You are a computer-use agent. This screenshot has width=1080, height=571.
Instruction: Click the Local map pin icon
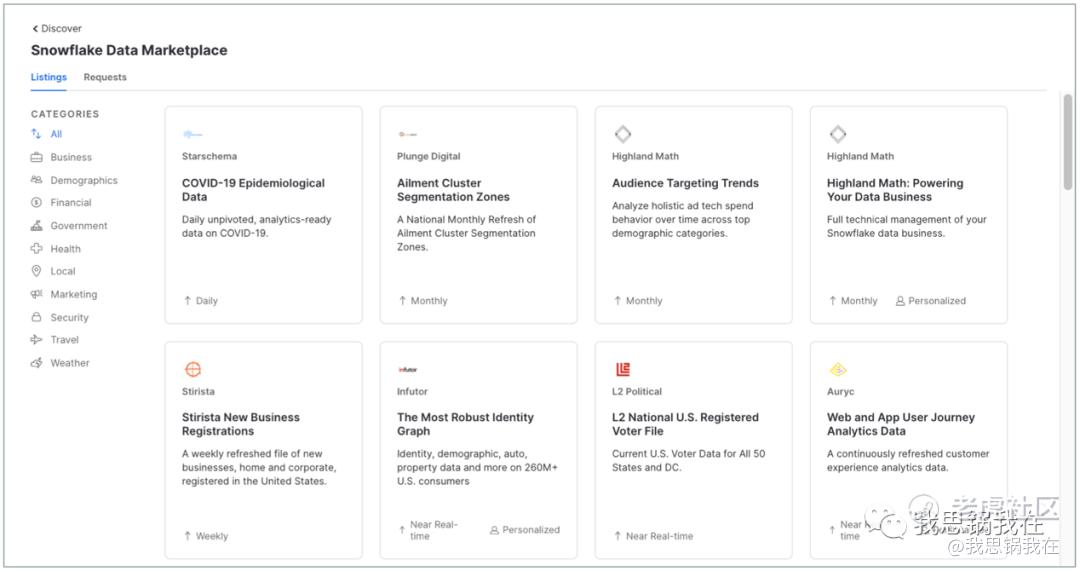coord(37,271)
